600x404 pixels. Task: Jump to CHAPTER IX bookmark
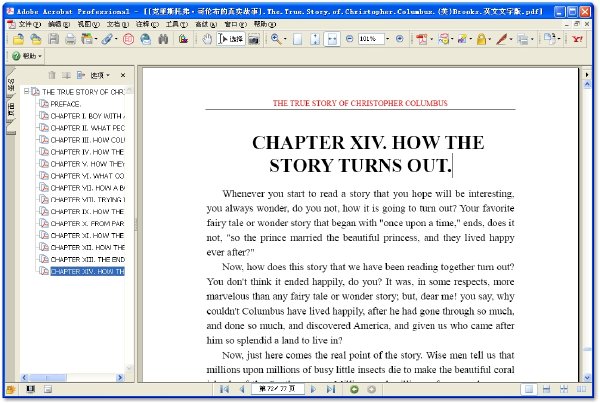pos(87,212)
